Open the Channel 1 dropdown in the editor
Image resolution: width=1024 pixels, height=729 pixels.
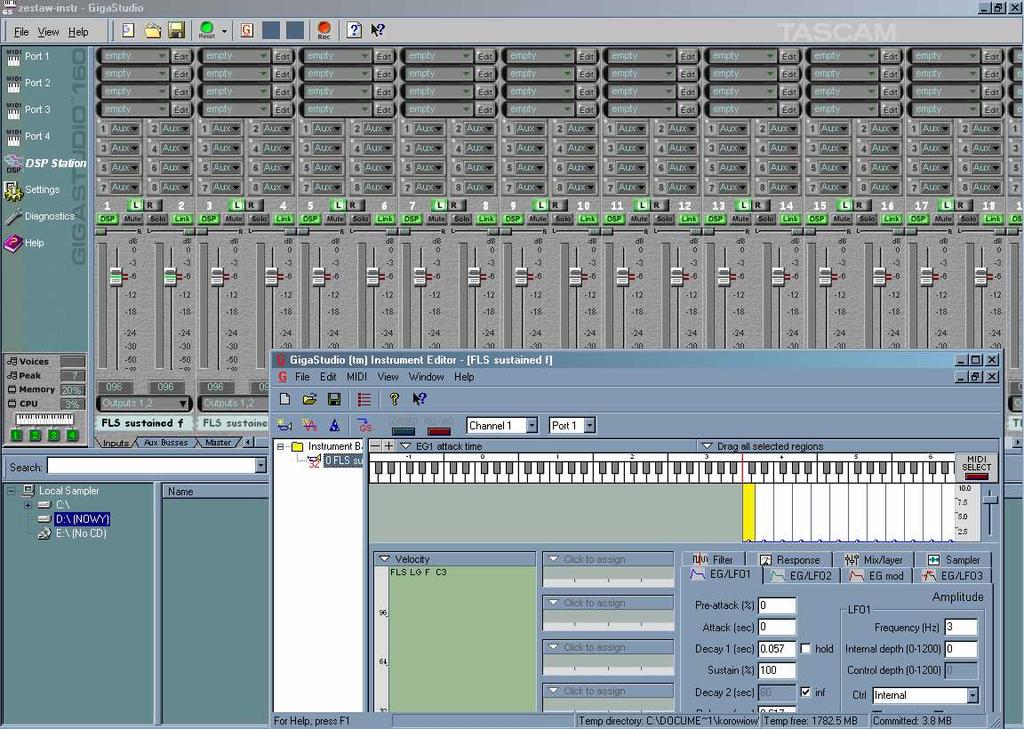point(532,426)
